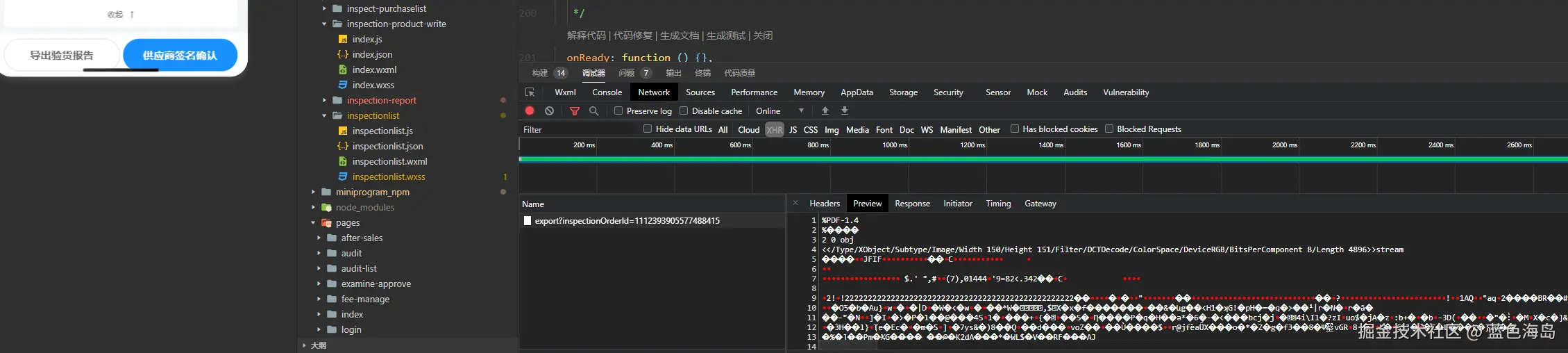Viewport: 1568px width, 353px height.
Task: Activate the element inspector picker icon
Action: tap(530, 92)
